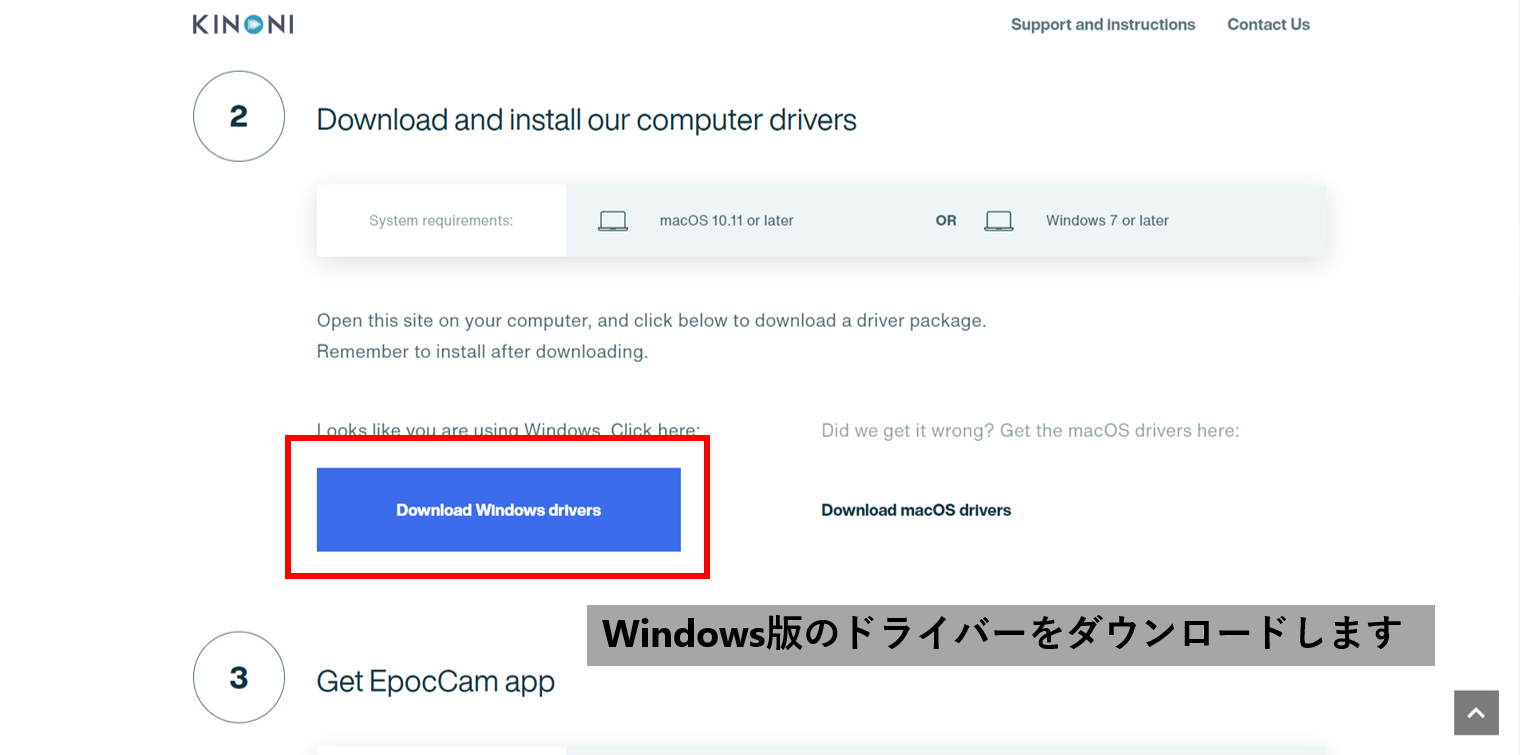Click the step 3 circled number

point(238,678)
